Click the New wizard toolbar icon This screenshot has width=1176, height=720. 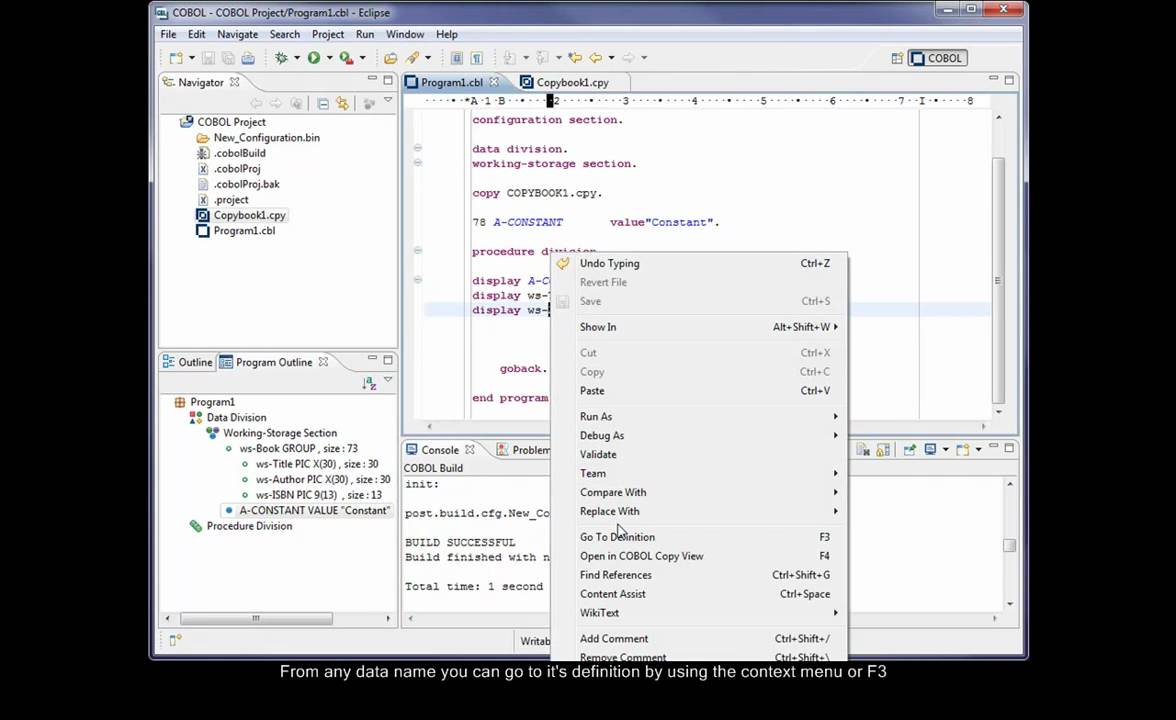click(176, 58)
